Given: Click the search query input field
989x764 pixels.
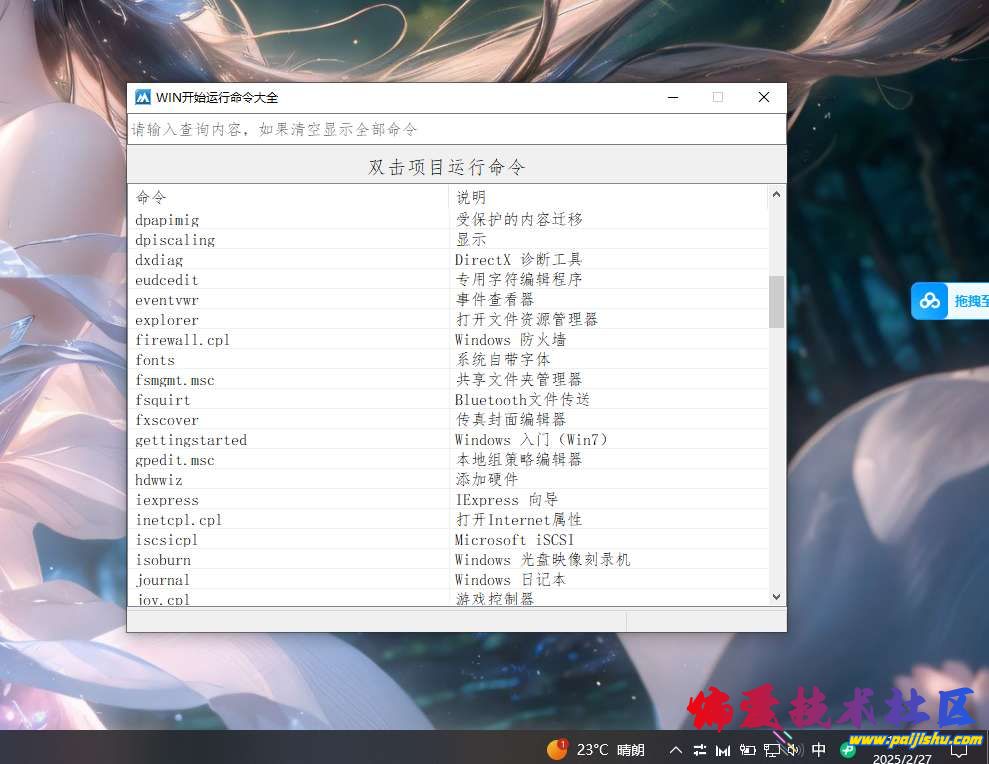Looking at the screenshot, I should [456, 129].
